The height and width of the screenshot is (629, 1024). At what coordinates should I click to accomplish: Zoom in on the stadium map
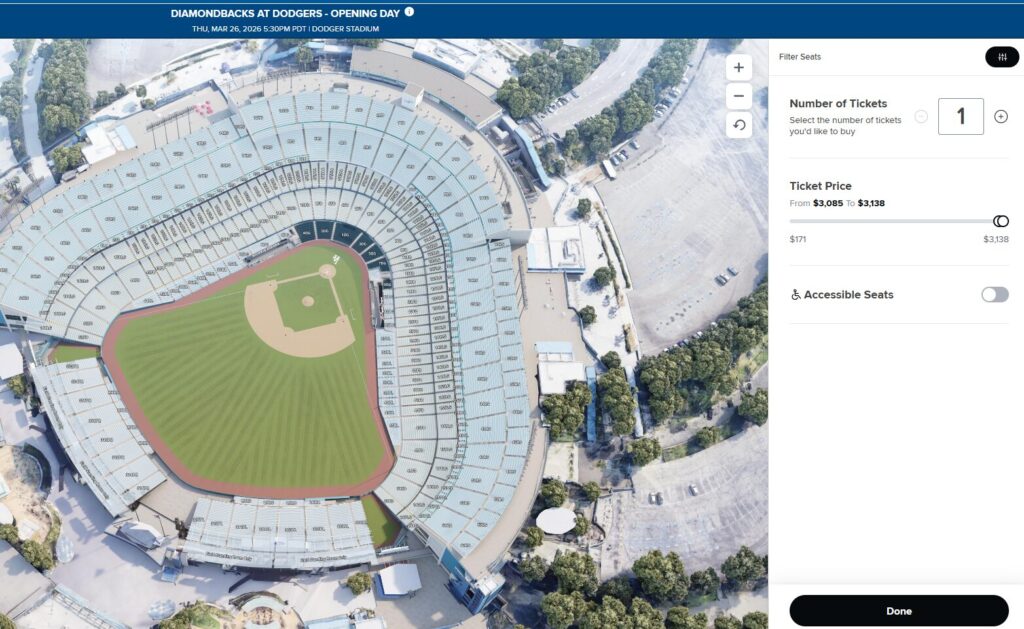[739, 68]
